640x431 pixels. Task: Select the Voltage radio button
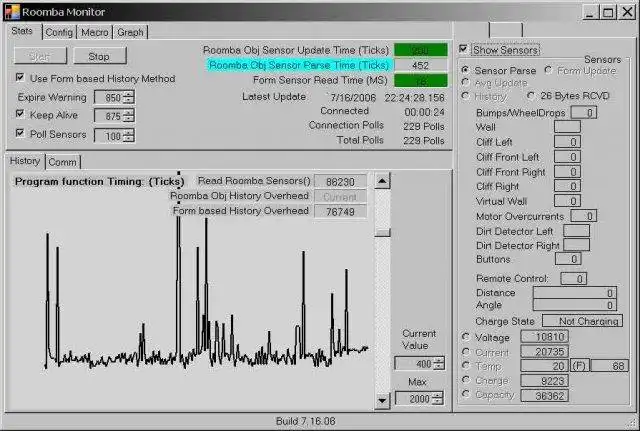coord(465,337)
